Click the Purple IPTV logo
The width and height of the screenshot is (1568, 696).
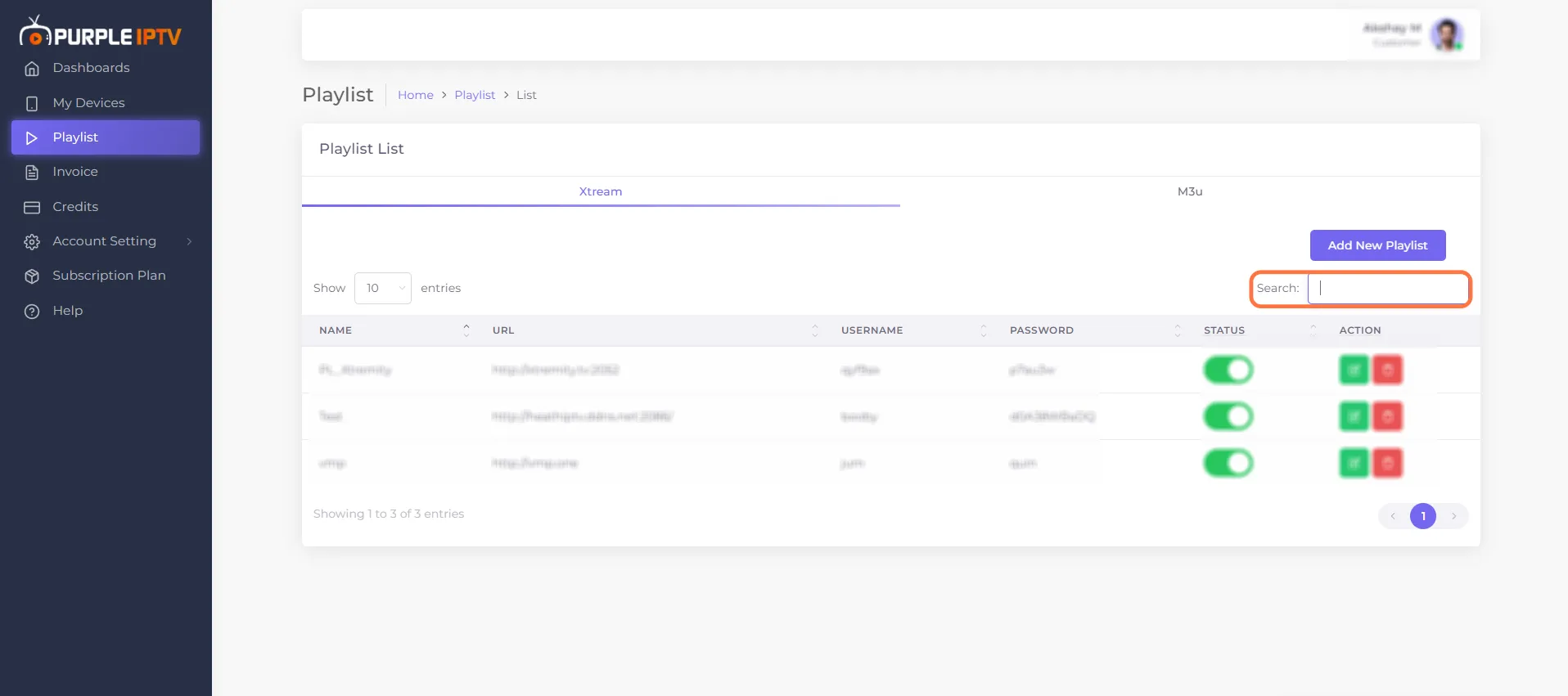click(100, 32)
